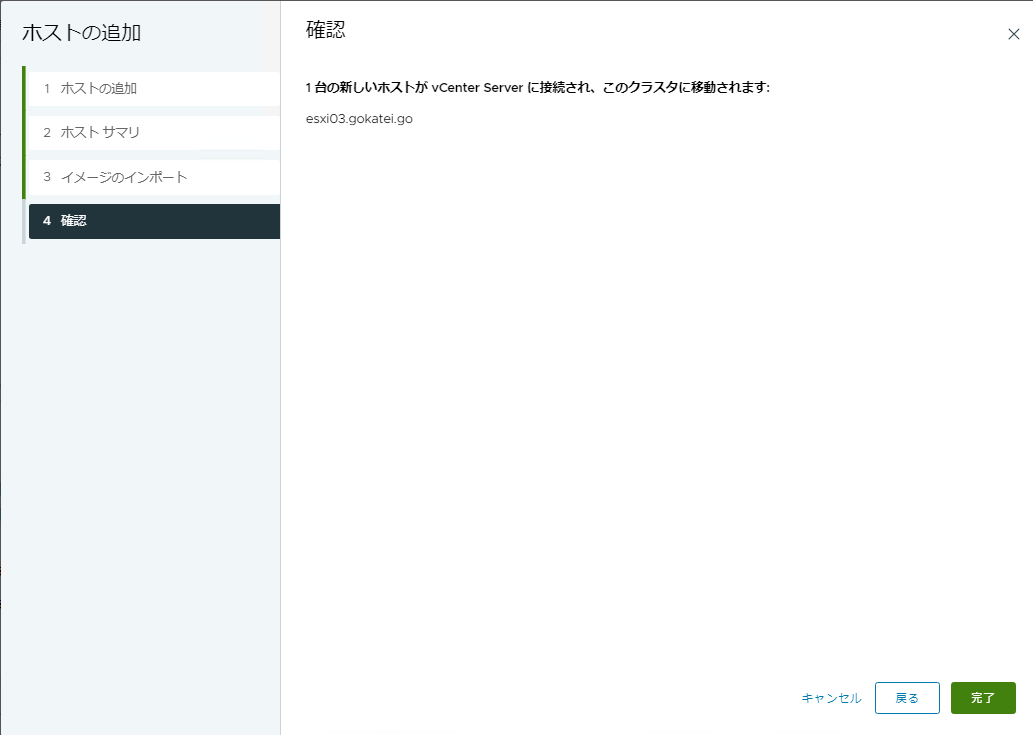Click the dark highlight of the current step
The height and width of the screenshot is (735, 1033).
click(x=200, y=221)
